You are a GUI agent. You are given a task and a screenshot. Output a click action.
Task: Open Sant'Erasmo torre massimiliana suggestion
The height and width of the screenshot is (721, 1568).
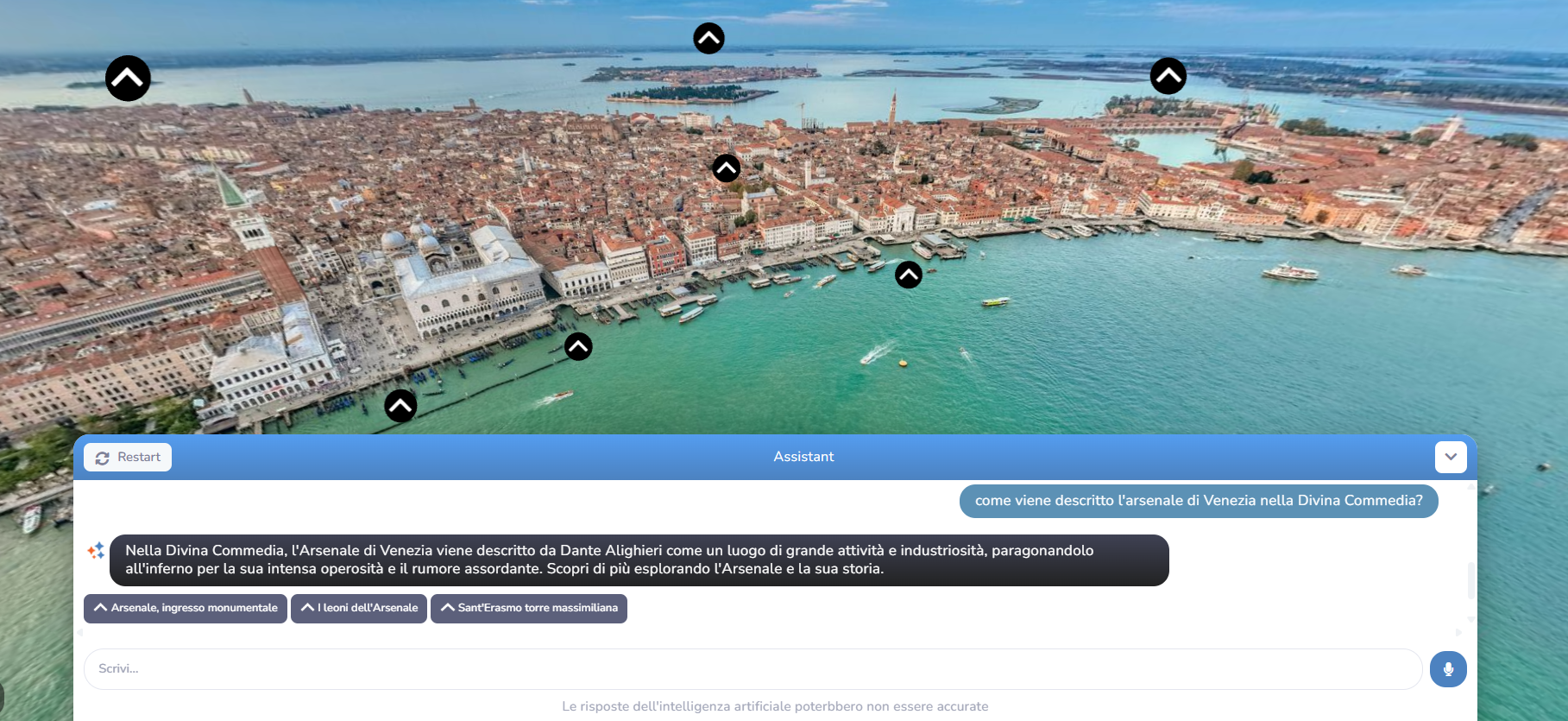click(529, 608)
